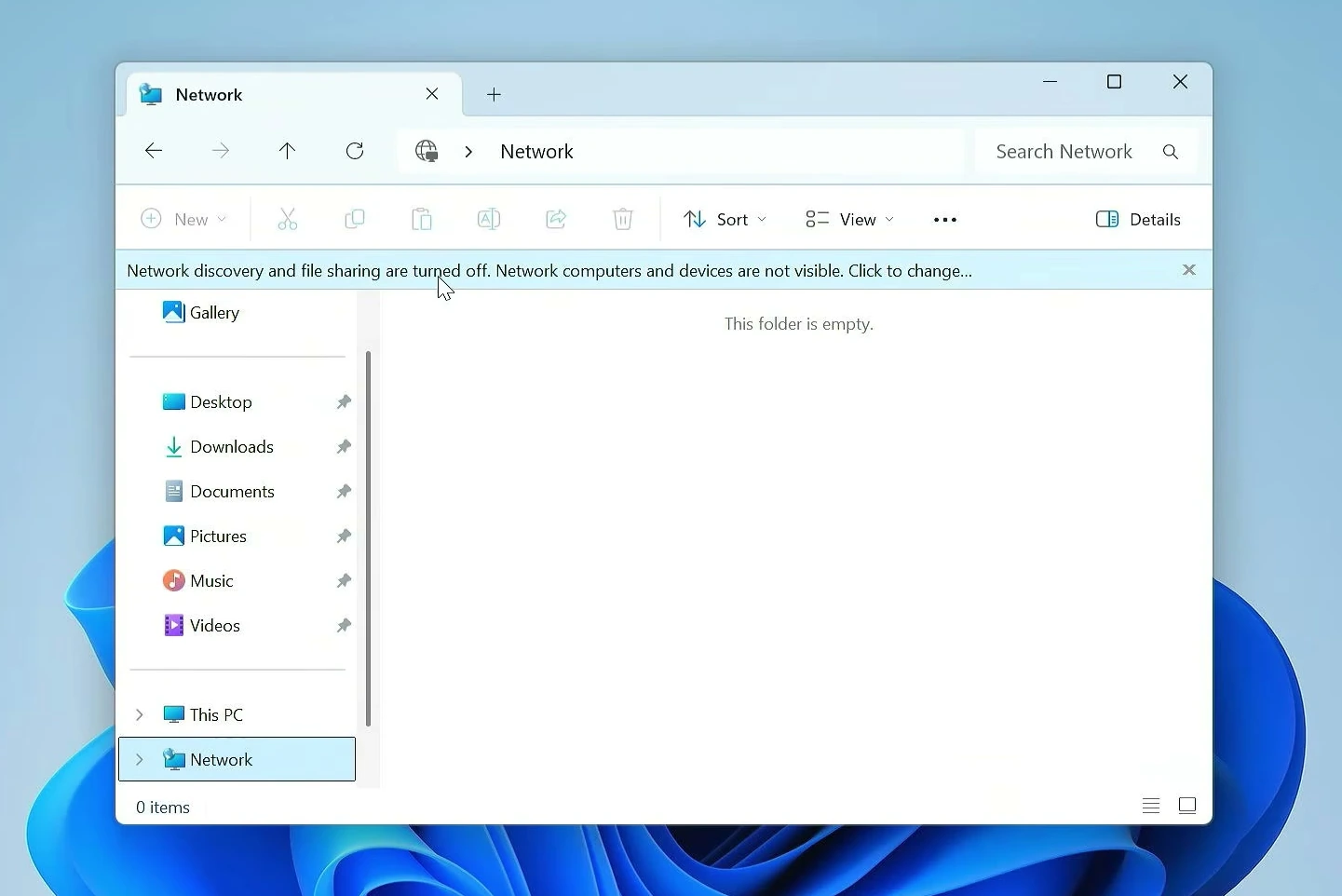Click the chevron before Network in address bar
The height and width of the screenshot is (896, 1342).
[469, 152]
